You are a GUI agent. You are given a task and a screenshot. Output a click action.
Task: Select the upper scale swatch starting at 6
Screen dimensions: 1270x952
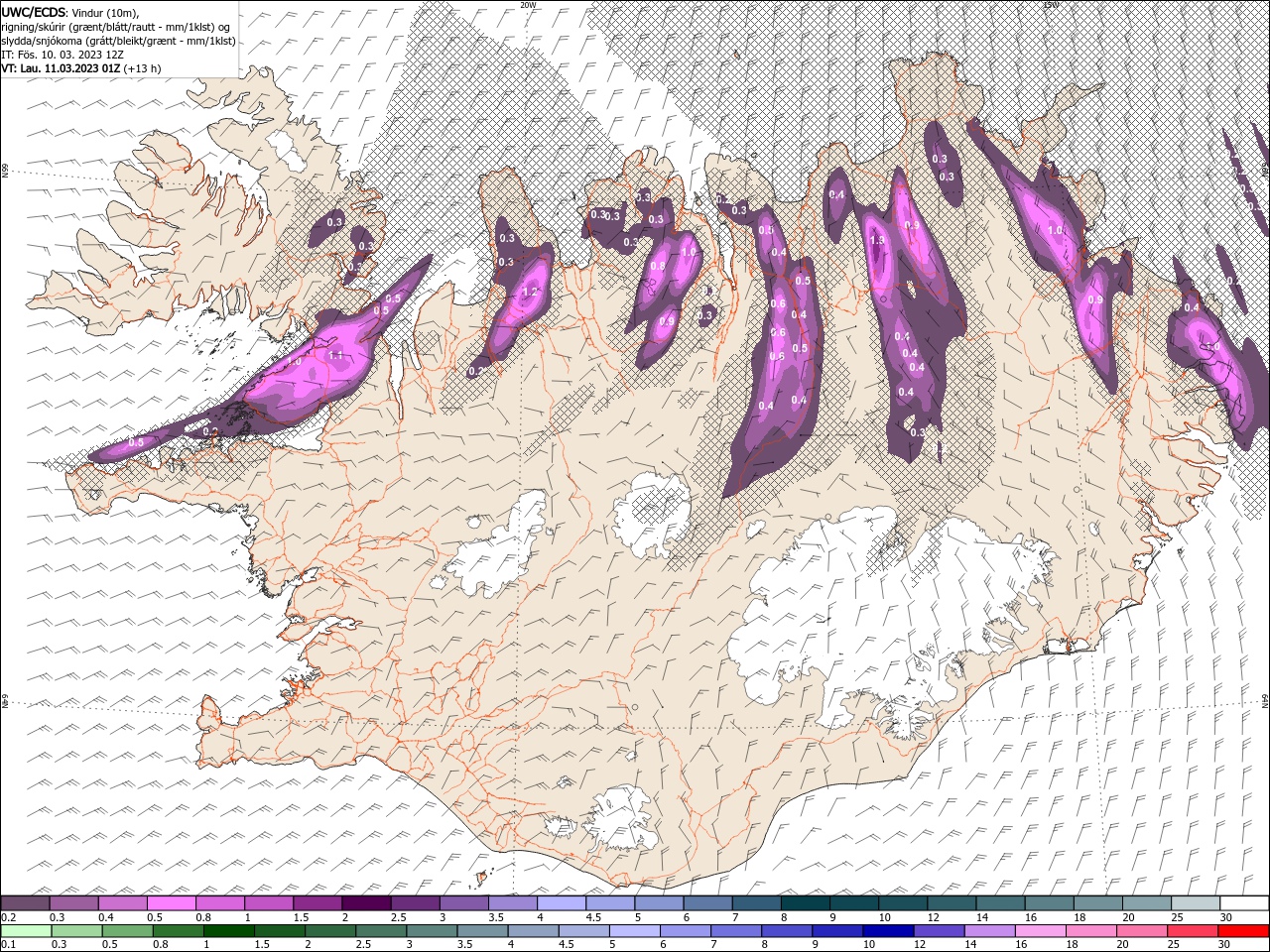pyautogui.click(x=705, y=903)
